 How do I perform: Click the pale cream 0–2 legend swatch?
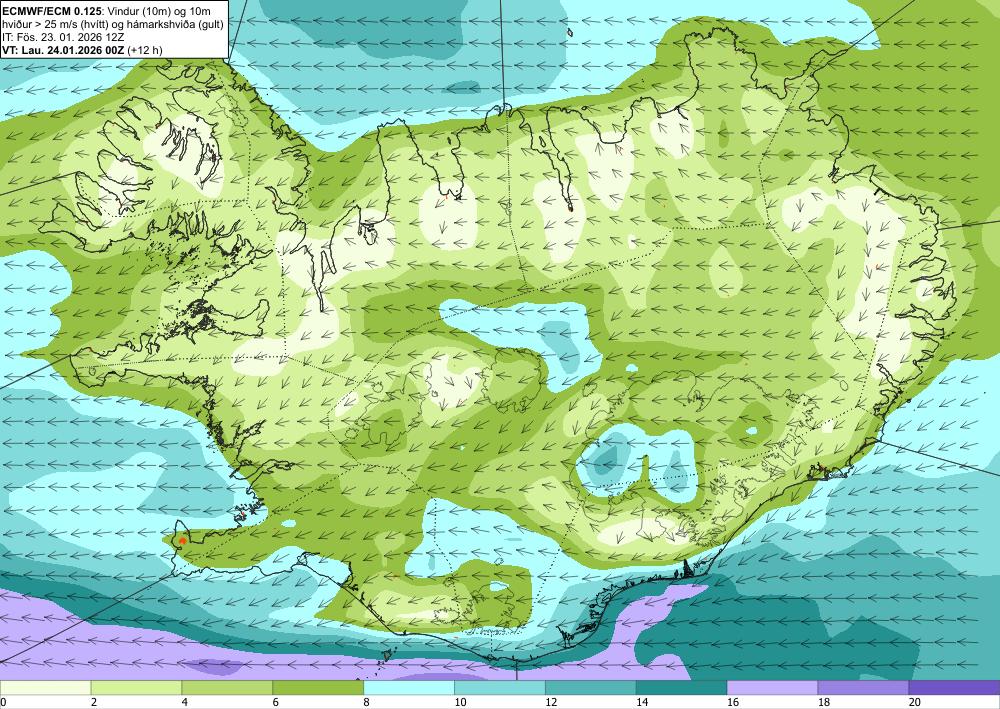tap(45, 688)
